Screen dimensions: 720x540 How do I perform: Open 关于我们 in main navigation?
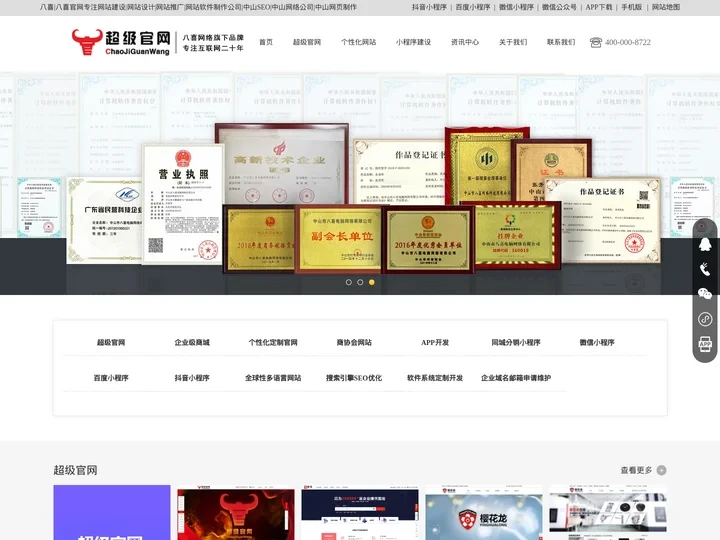(513, 42)
